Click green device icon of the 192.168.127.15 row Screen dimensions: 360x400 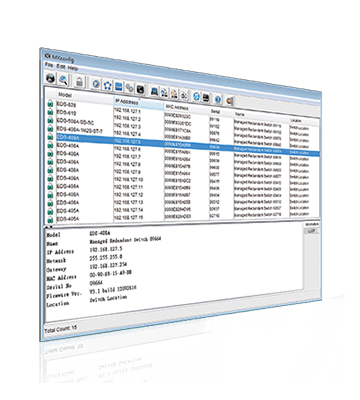point(50,219)
